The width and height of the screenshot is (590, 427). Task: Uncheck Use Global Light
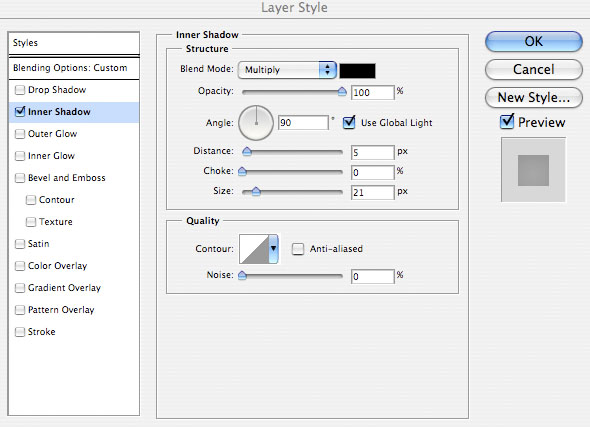[x=349, y=122]
